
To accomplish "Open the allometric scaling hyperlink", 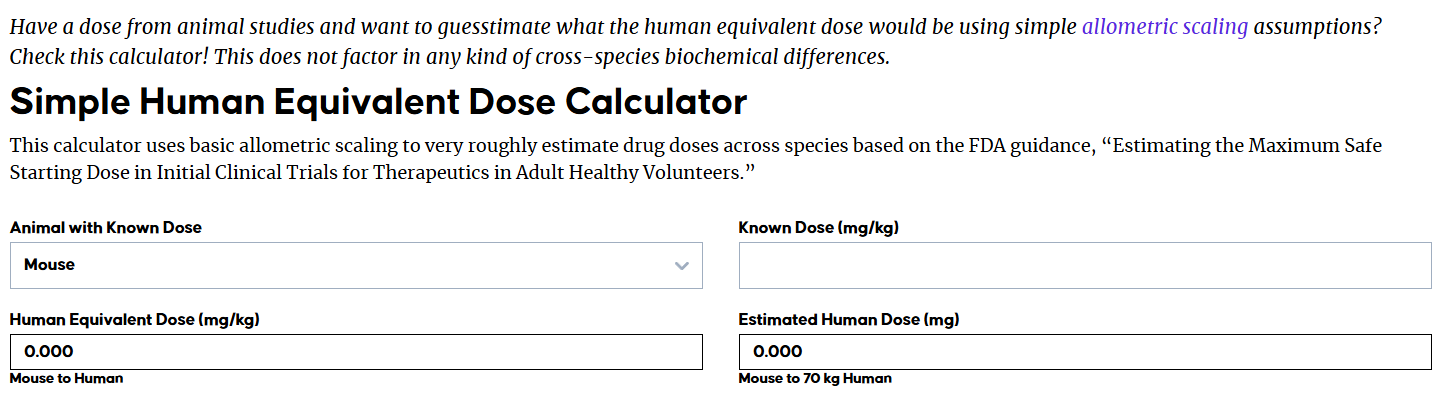I will (1165, 28).
